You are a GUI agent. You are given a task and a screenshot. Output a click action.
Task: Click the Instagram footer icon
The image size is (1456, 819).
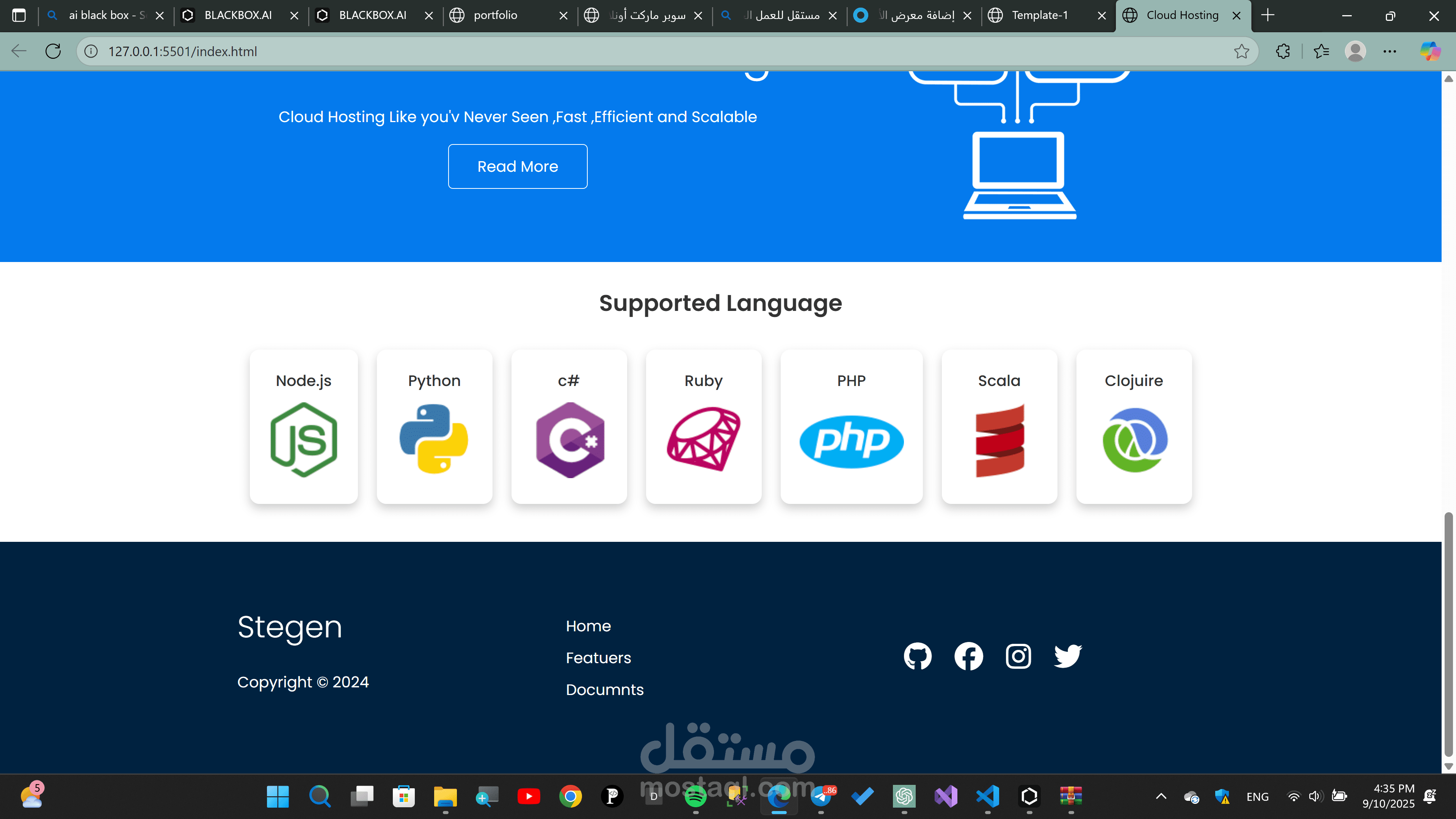coord(1018,656)
